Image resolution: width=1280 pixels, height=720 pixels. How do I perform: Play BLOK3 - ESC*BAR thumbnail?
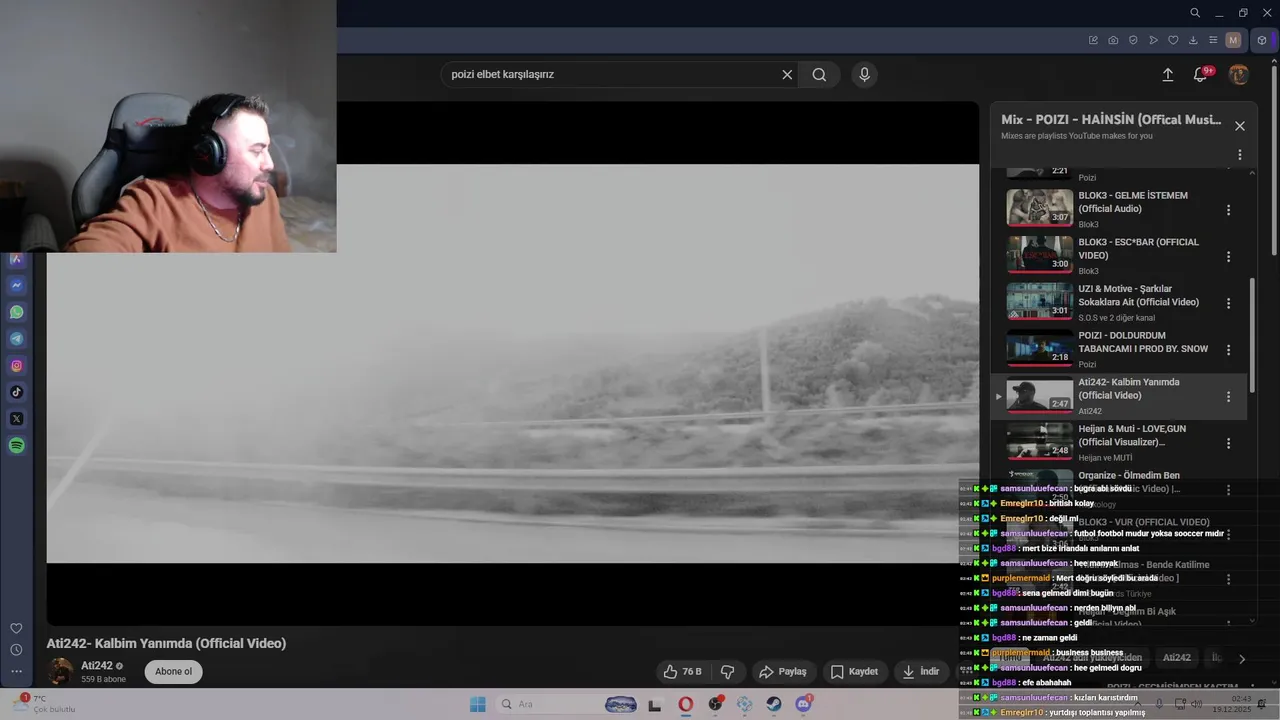[x=1040, y=254]
